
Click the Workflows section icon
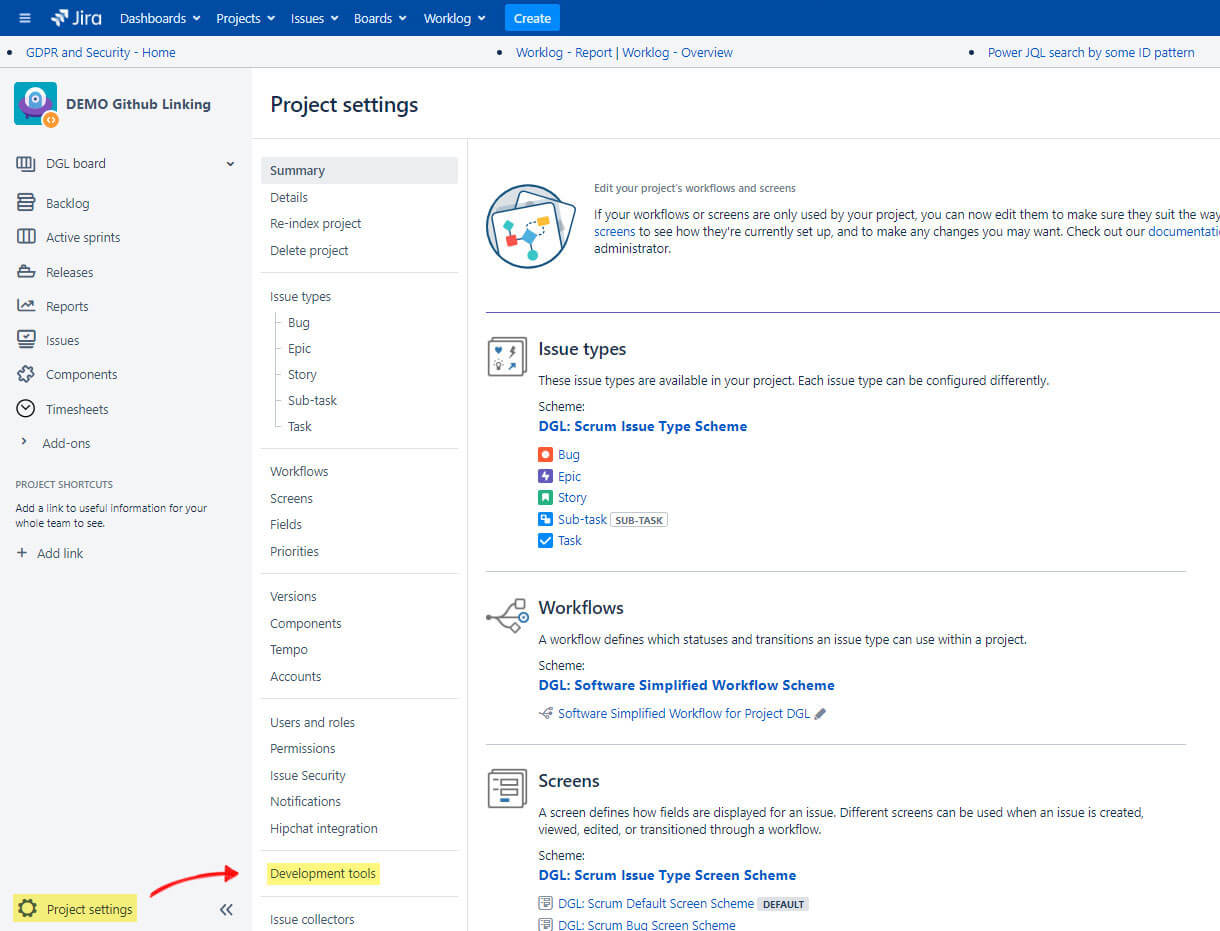pos(507,617)
